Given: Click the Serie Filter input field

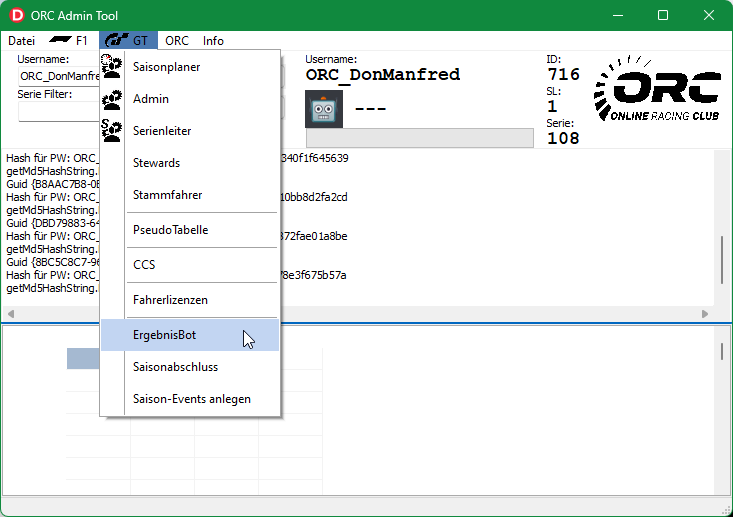Looking at the screenshot, I should [58, 111].
